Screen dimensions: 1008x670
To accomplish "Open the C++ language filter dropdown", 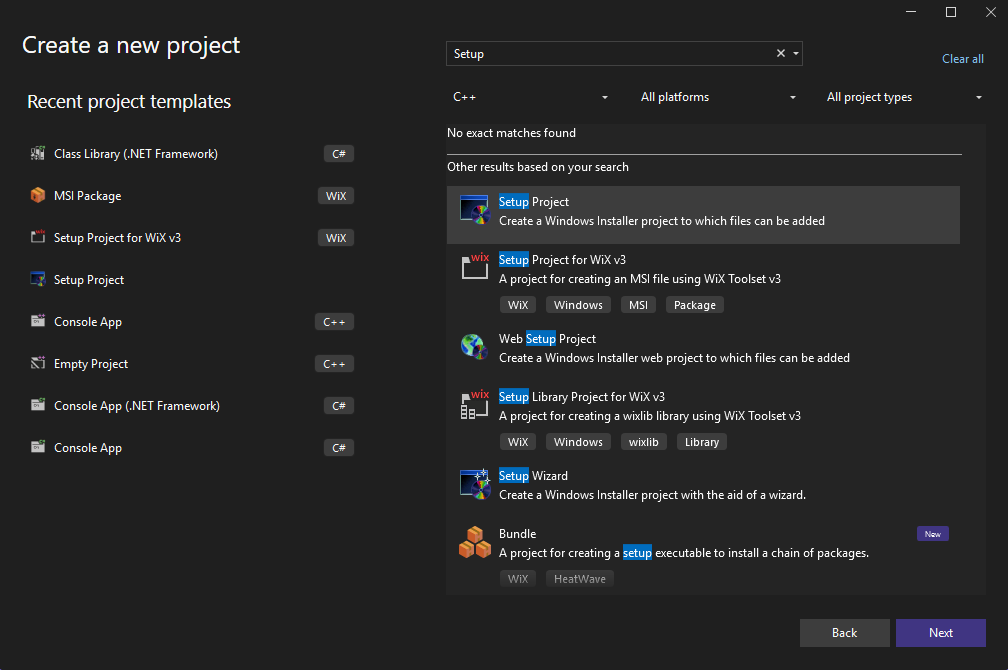I will pyautogui.click(x=530, y=97).
